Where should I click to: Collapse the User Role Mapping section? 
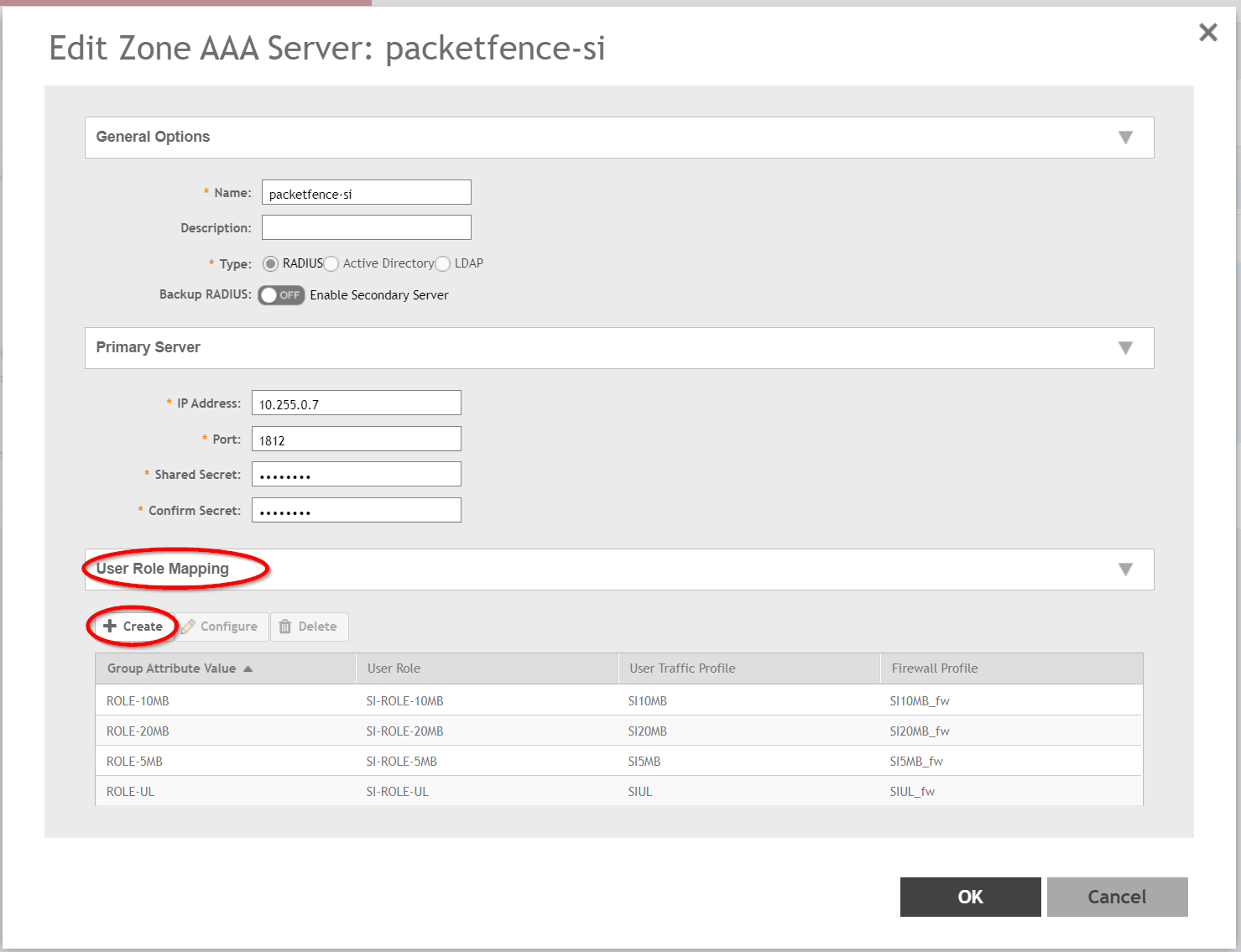[1126, 569]
